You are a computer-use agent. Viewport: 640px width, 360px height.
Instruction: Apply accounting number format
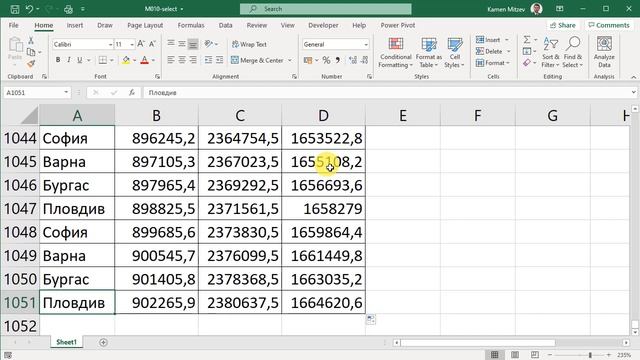[x=308, y=60]
